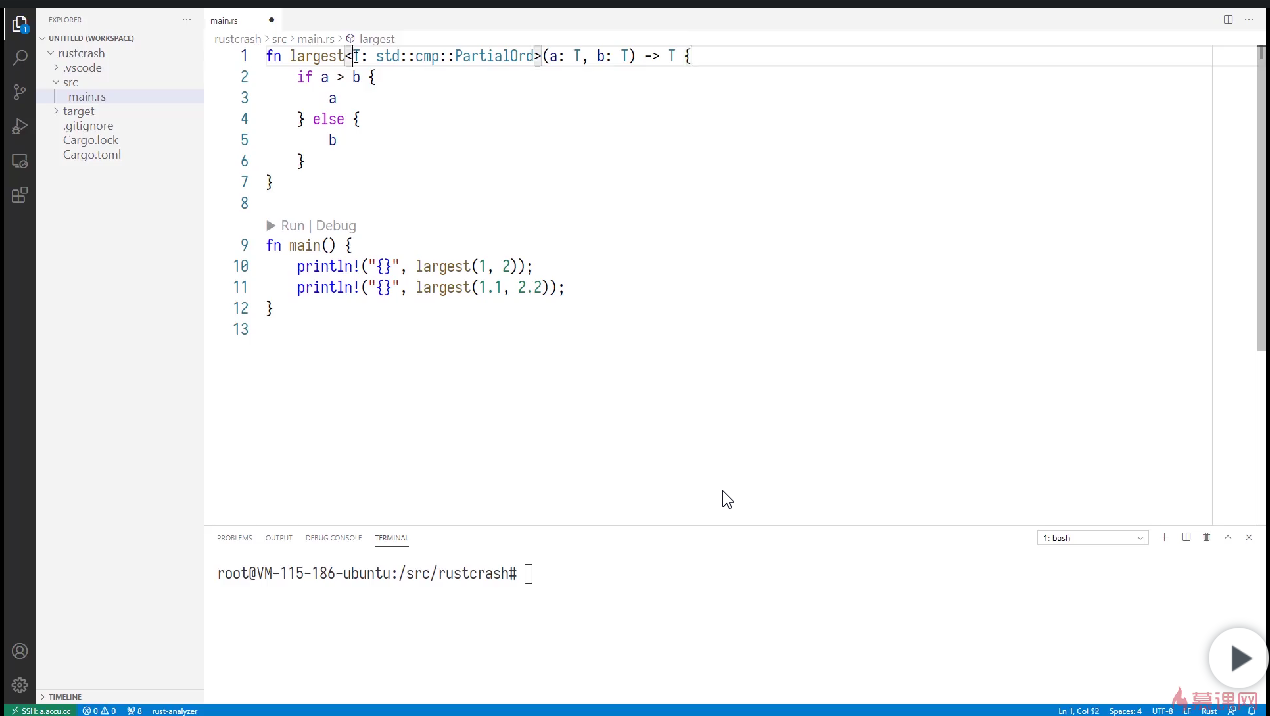
Task: Click UTF-8 encoding in status bar
Action: 1163,710
